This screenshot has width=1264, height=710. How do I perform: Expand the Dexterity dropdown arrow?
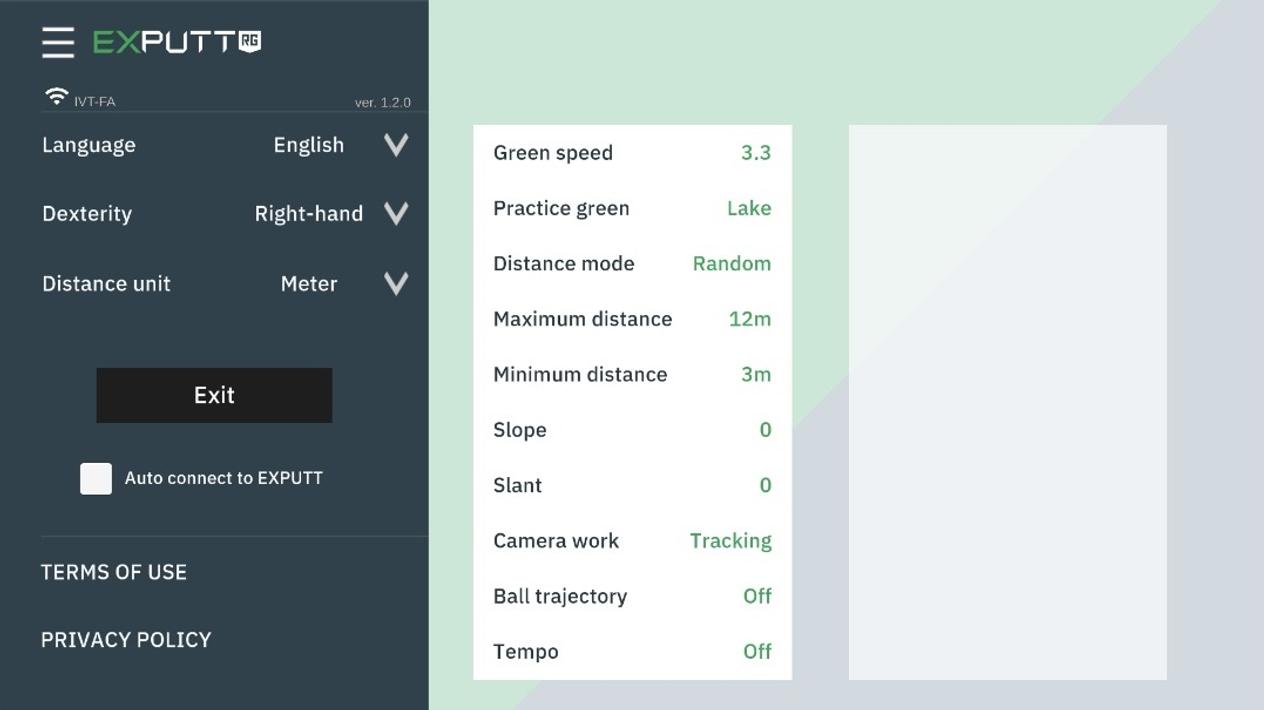click(x=396, y=214)
